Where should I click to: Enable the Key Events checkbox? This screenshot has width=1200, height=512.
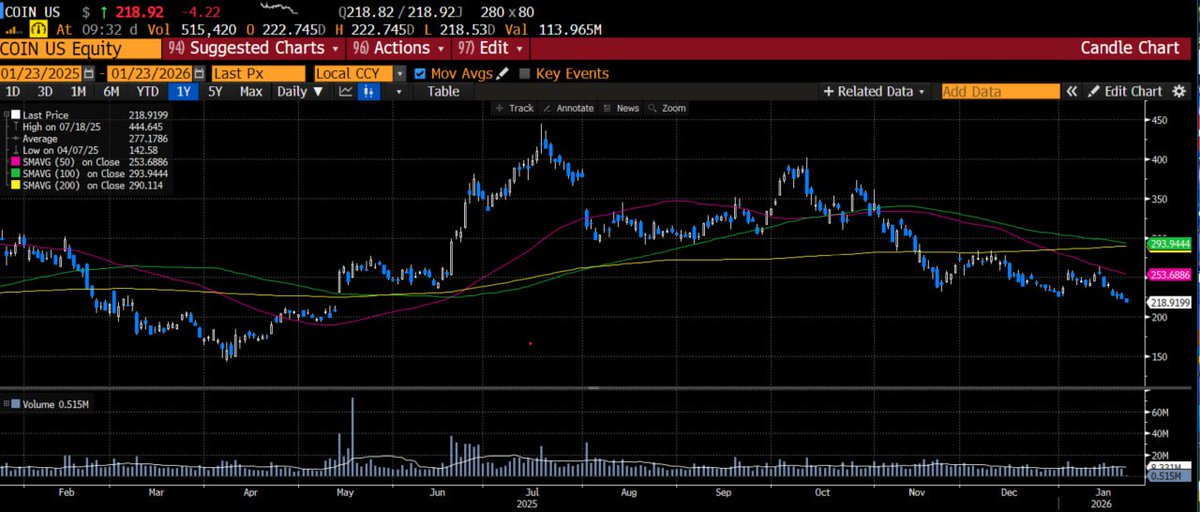[x=525, y=73]
